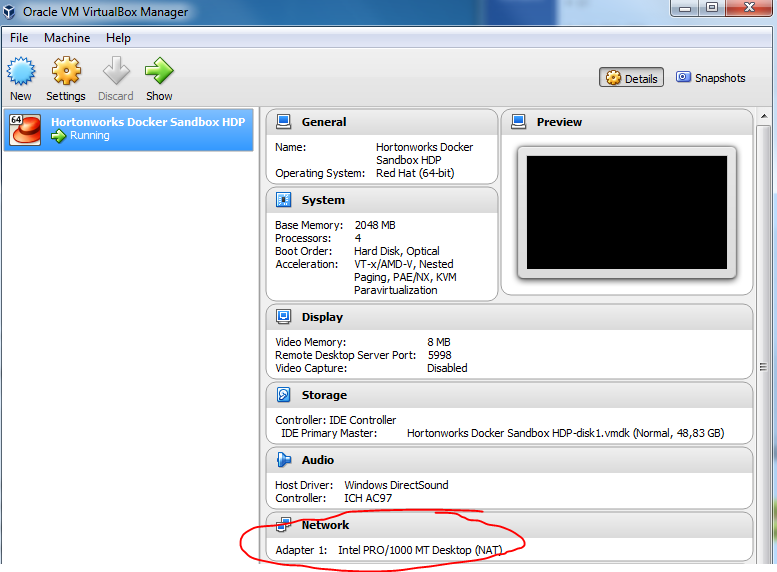Viewport: 777px width, 572px height.
Task: Click the Red Hat VM icon in list
Action: coord(26,130)
